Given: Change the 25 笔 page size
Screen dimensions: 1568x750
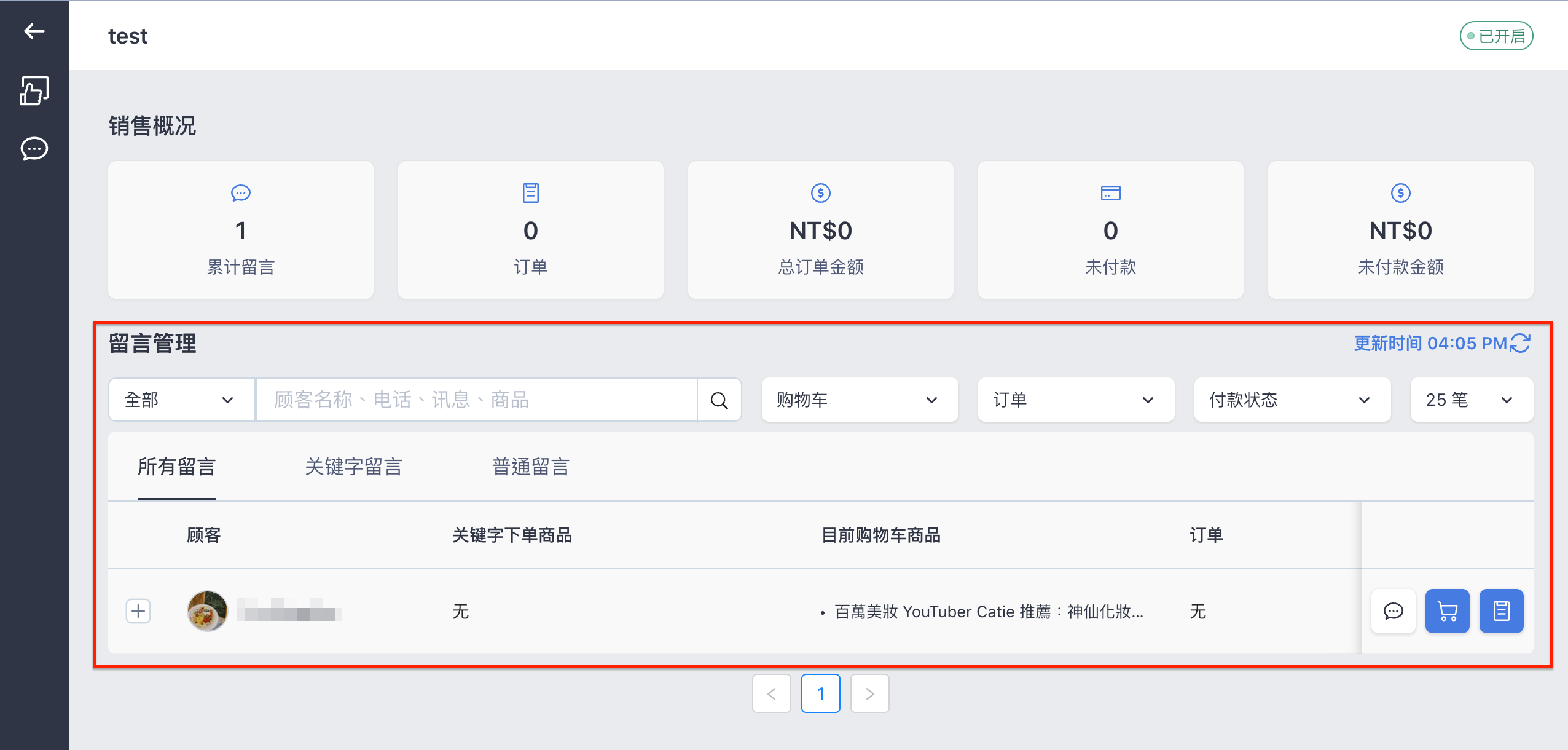Looking at the screenshot, I should coord(1472,400).
